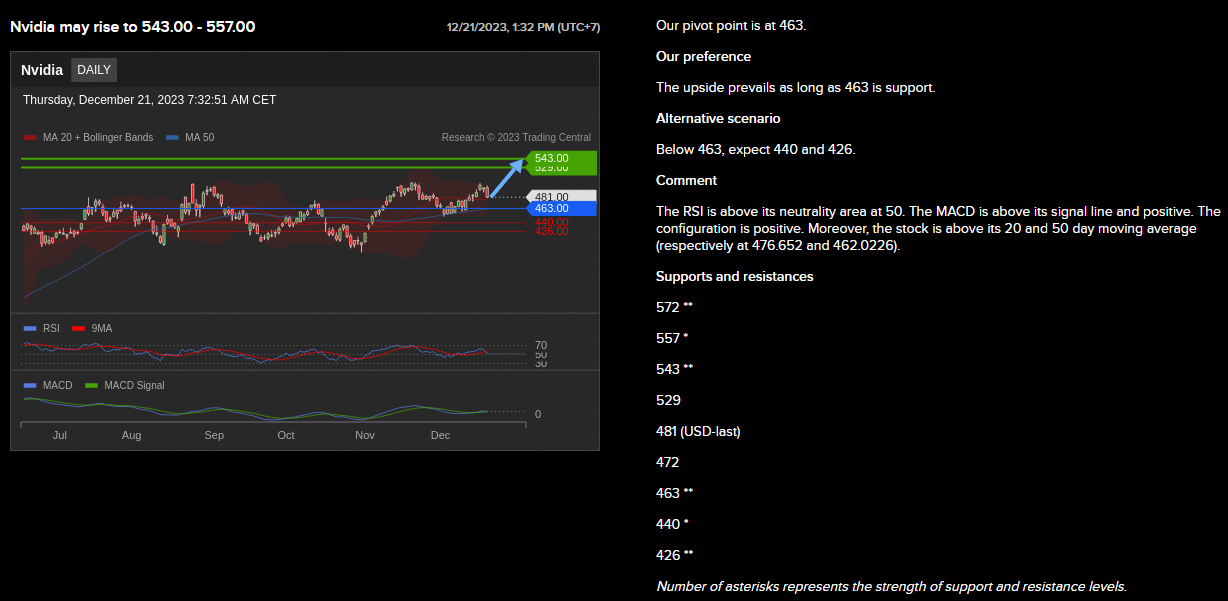The image size is (1228, 601).
Task: Click the Jul label on the time axis
Action: point(60,436)
